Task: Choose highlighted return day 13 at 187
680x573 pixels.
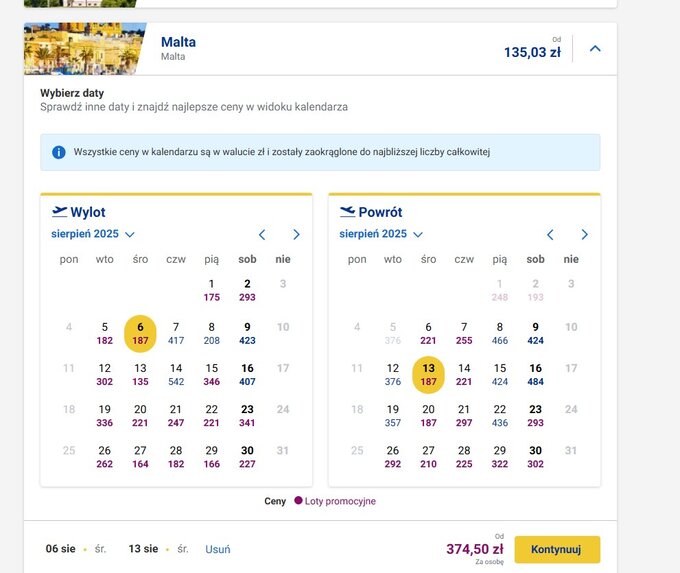Action: (428, 375)
